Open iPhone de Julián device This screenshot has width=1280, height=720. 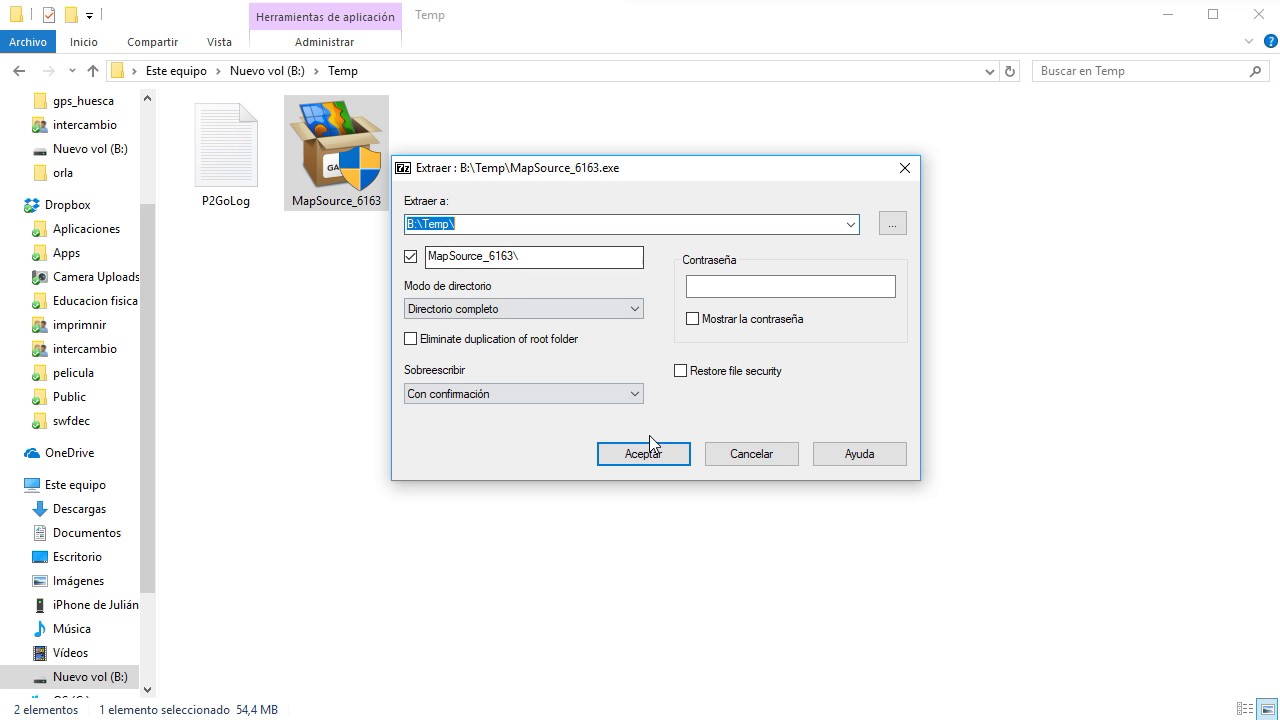[95, 605]
